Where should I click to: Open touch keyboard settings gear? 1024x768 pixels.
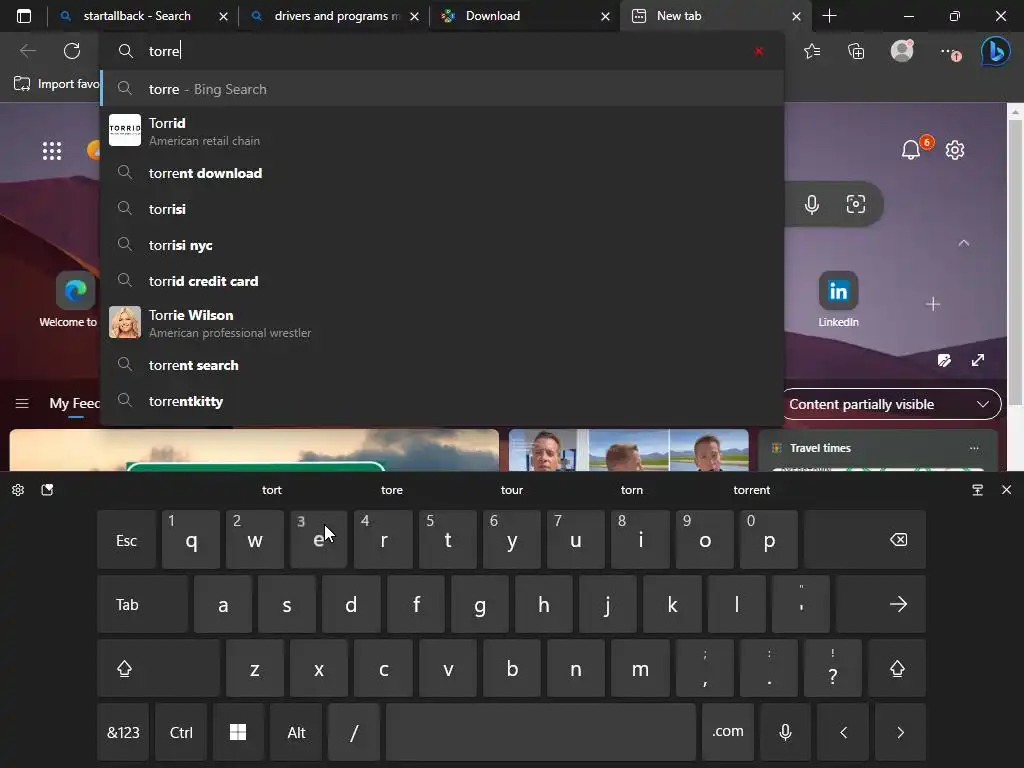coord(18,490)
